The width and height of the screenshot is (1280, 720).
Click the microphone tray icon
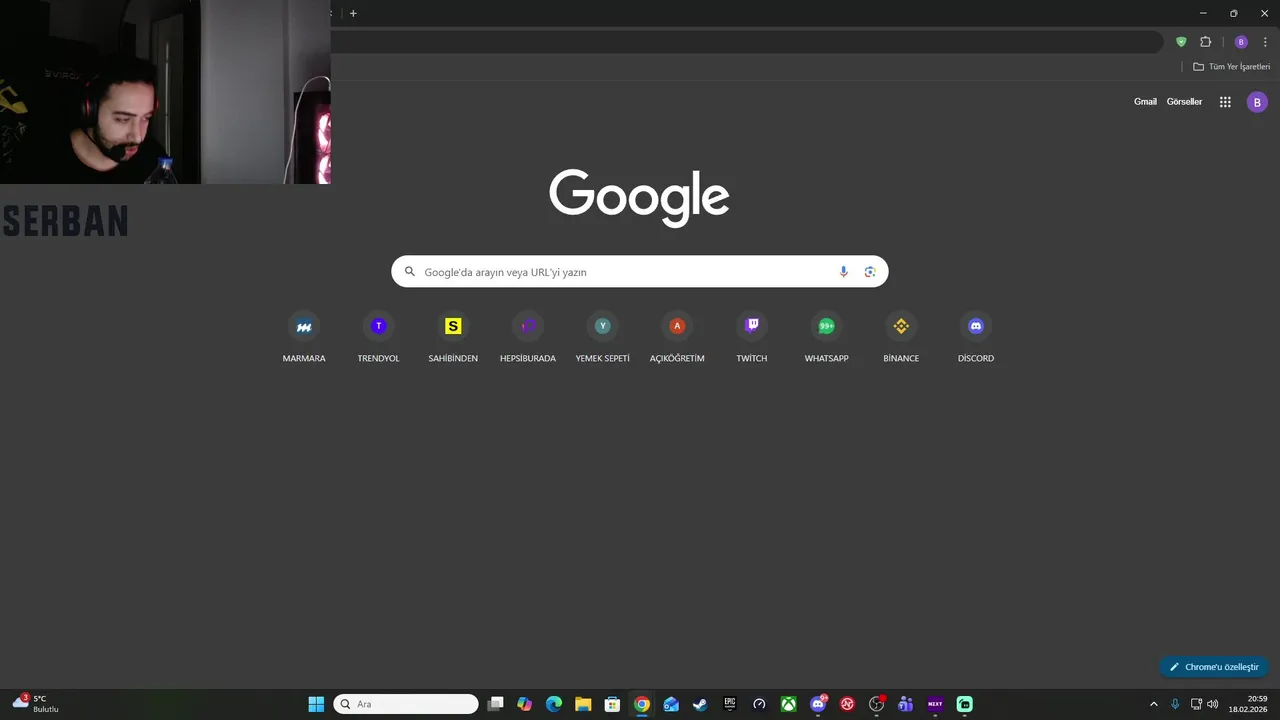[x=1175, y=704]
